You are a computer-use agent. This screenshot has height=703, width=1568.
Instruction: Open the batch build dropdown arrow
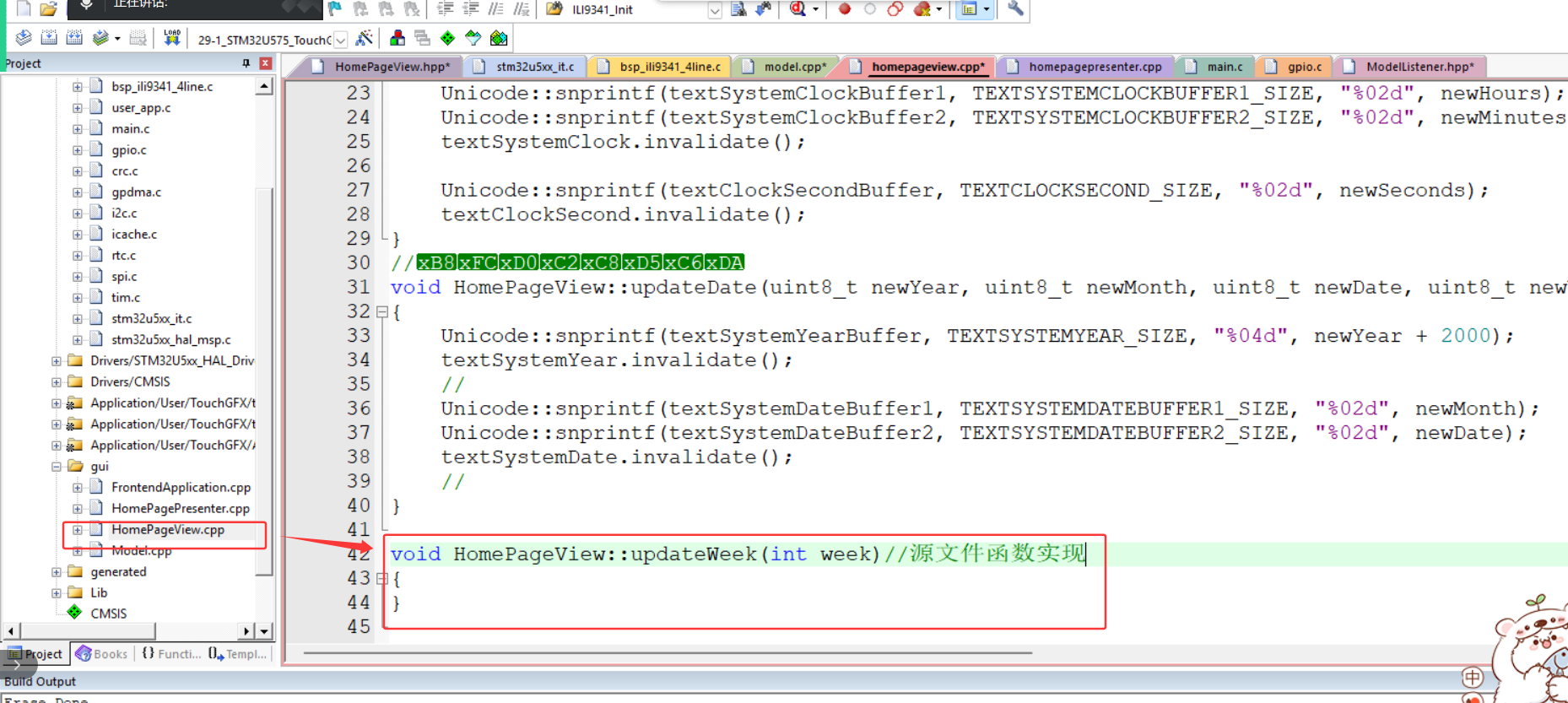point(117,38)
